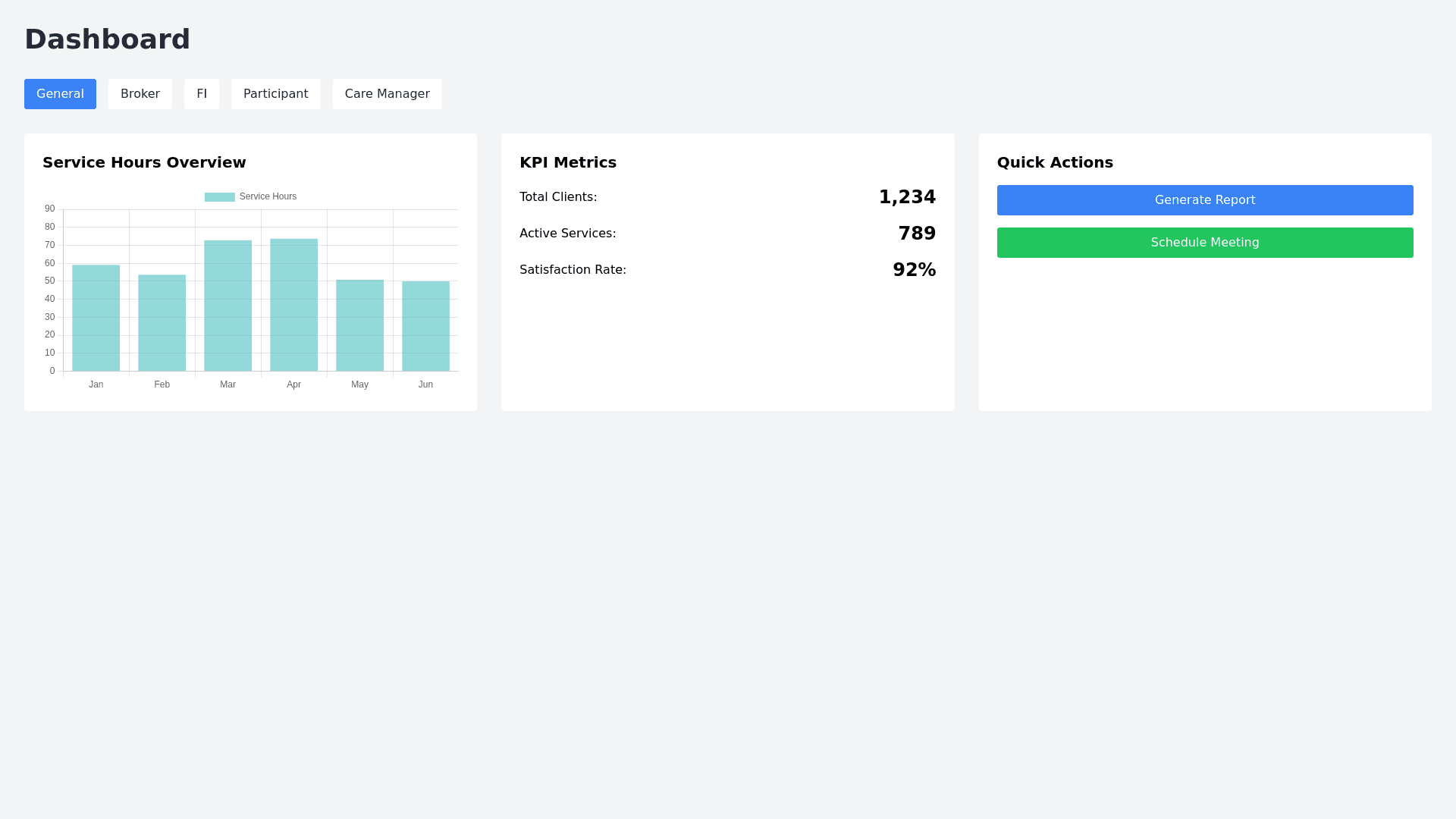Viewport: 1456px width, 819px height.
Task: Click the Total Clients value 1,234
Action: (x=907, y=197)
